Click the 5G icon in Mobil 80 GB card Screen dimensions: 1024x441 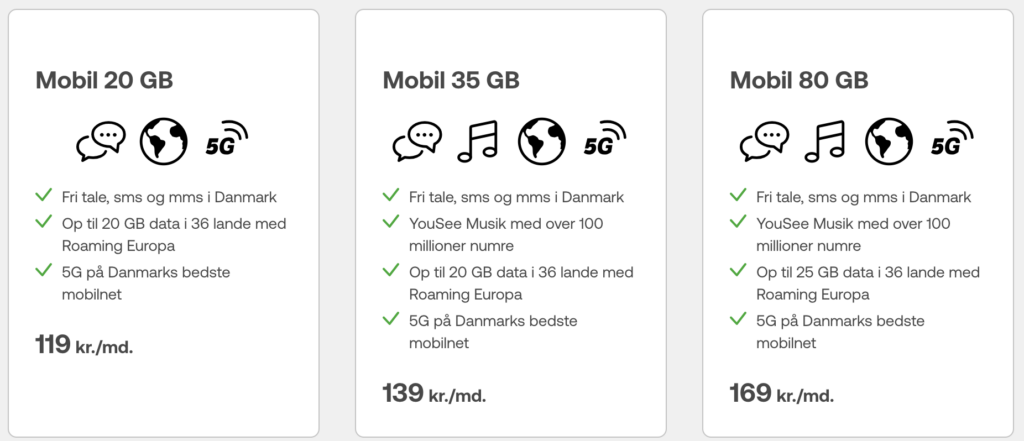[952, 139]
